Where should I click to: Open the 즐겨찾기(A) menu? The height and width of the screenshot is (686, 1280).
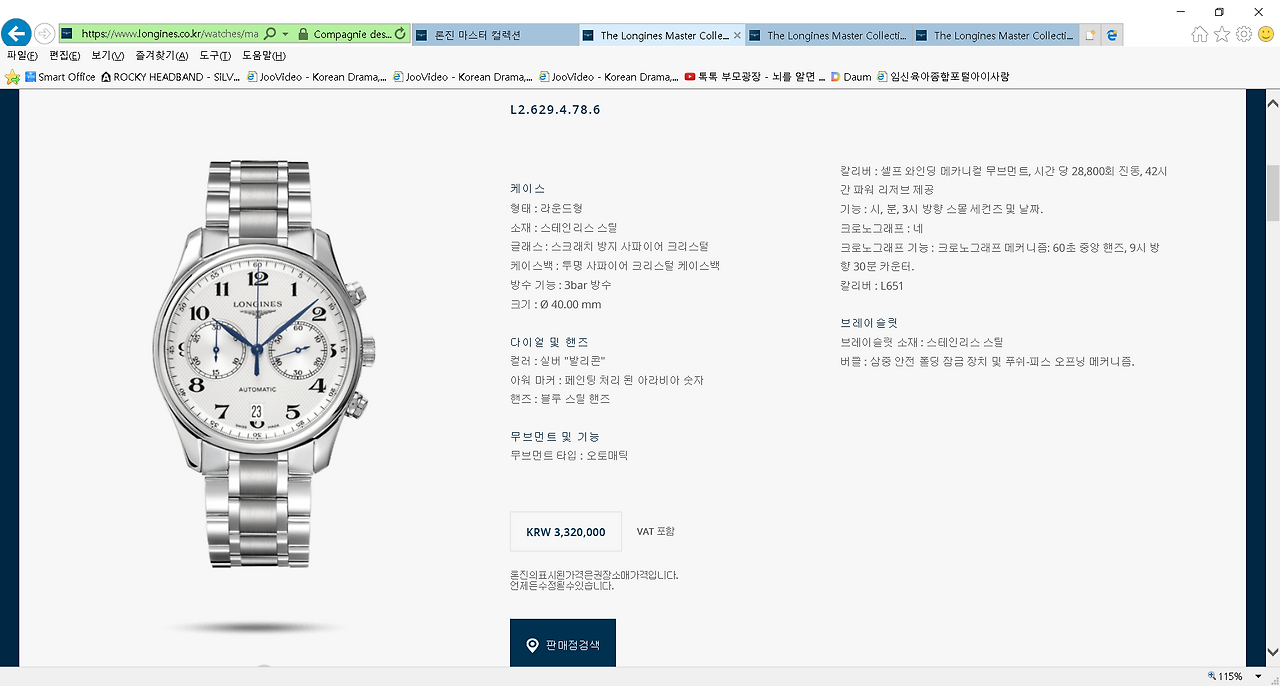[x=161, y=56]
